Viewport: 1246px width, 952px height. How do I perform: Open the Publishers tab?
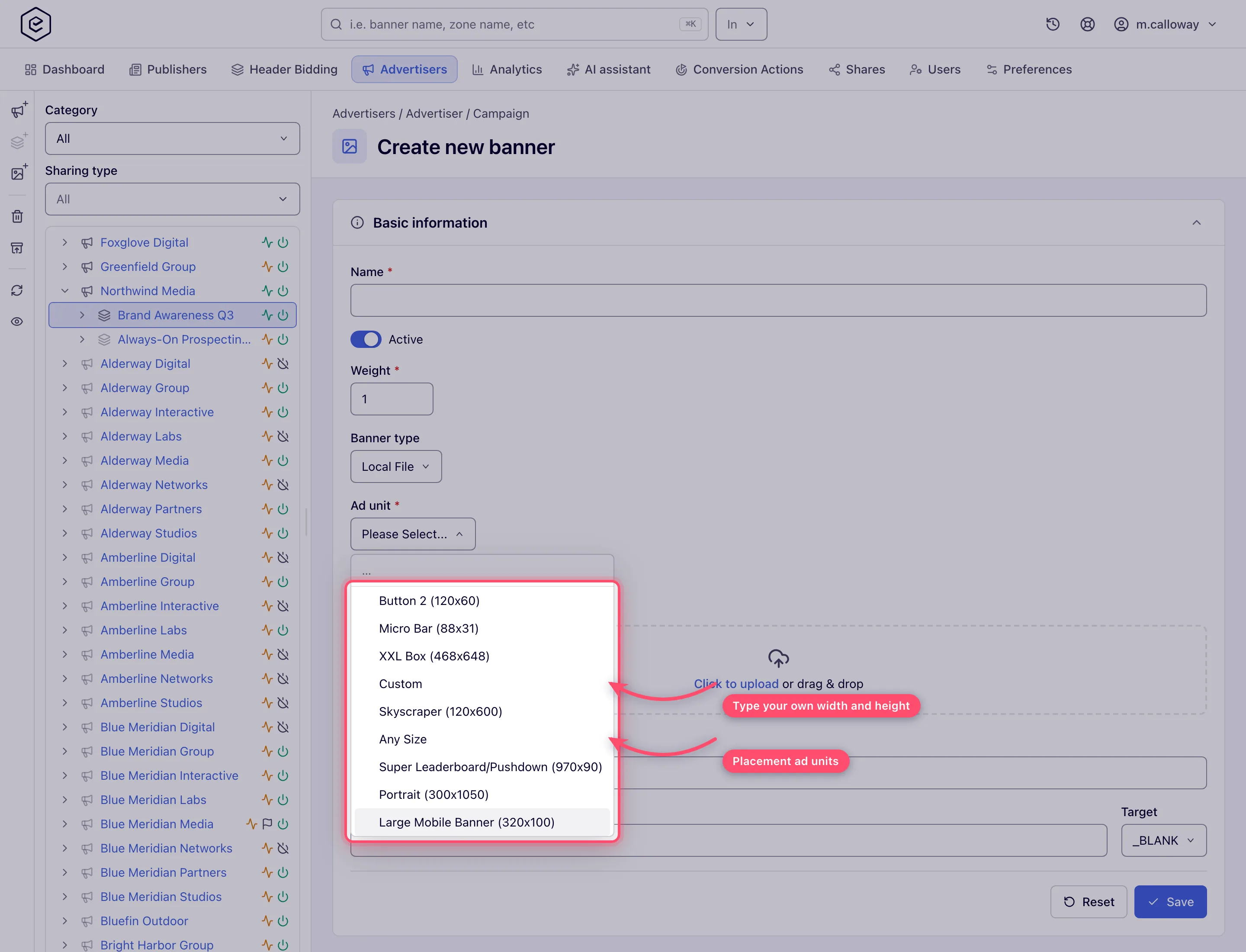tap(168, 69)
